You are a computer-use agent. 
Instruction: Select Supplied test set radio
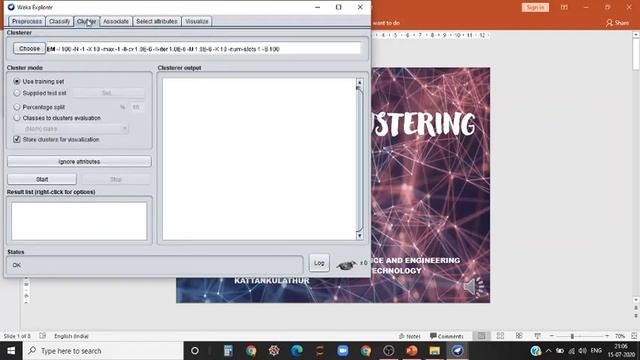point(17,93)
